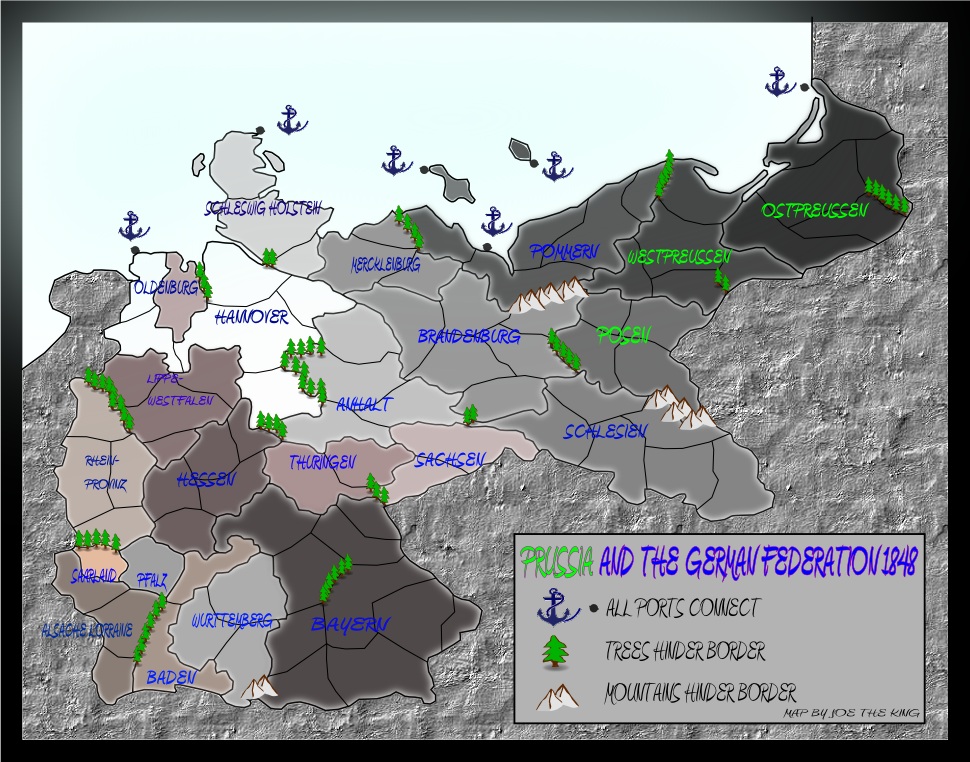This screenshot has height=762, width=970.
Task: Click the MAP BY JOE THE KING credit
Action: pos(852,714)
